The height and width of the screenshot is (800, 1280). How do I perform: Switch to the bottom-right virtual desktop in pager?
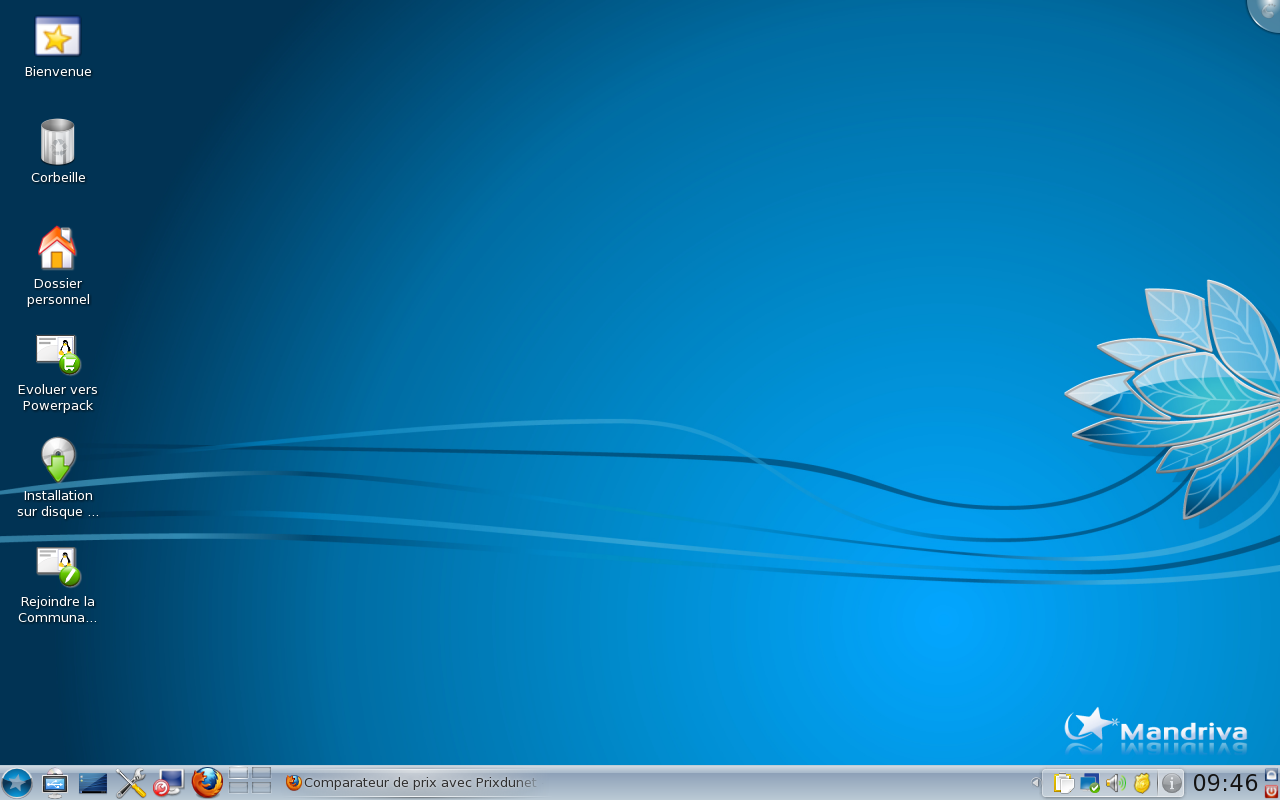point(261,789)
